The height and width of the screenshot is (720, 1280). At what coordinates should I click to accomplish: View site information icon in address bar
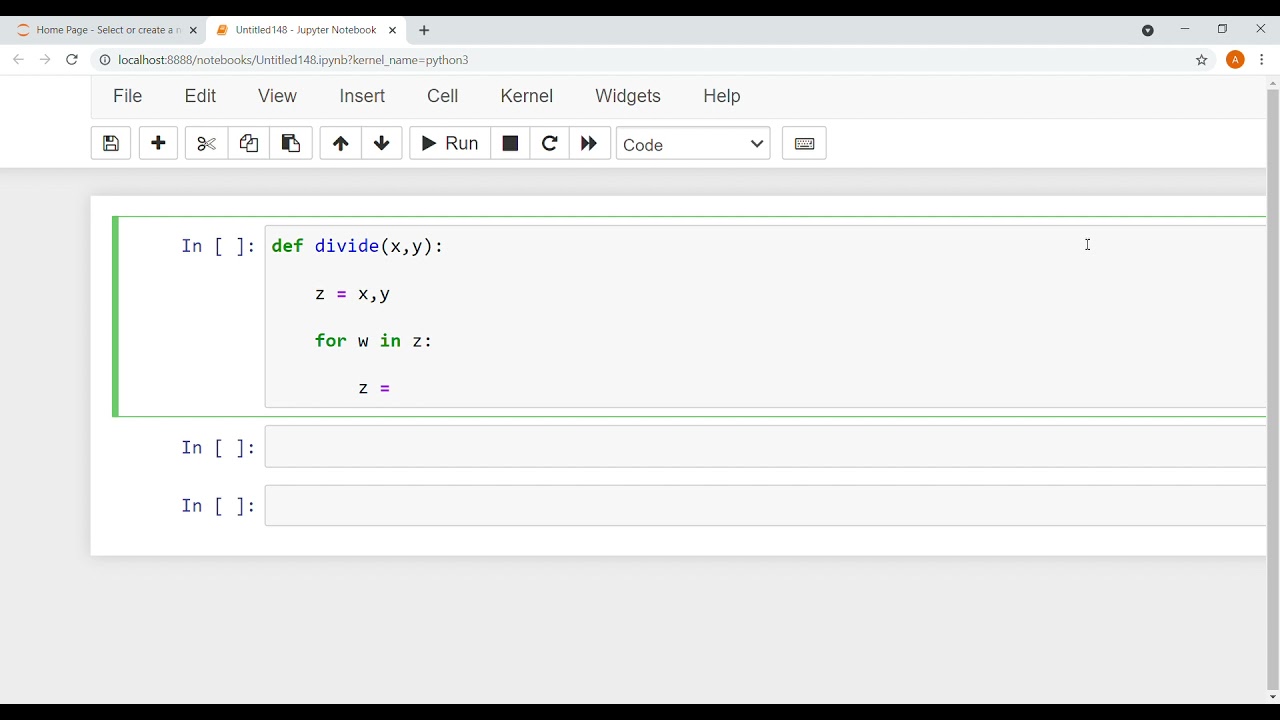tap(104, 60)
